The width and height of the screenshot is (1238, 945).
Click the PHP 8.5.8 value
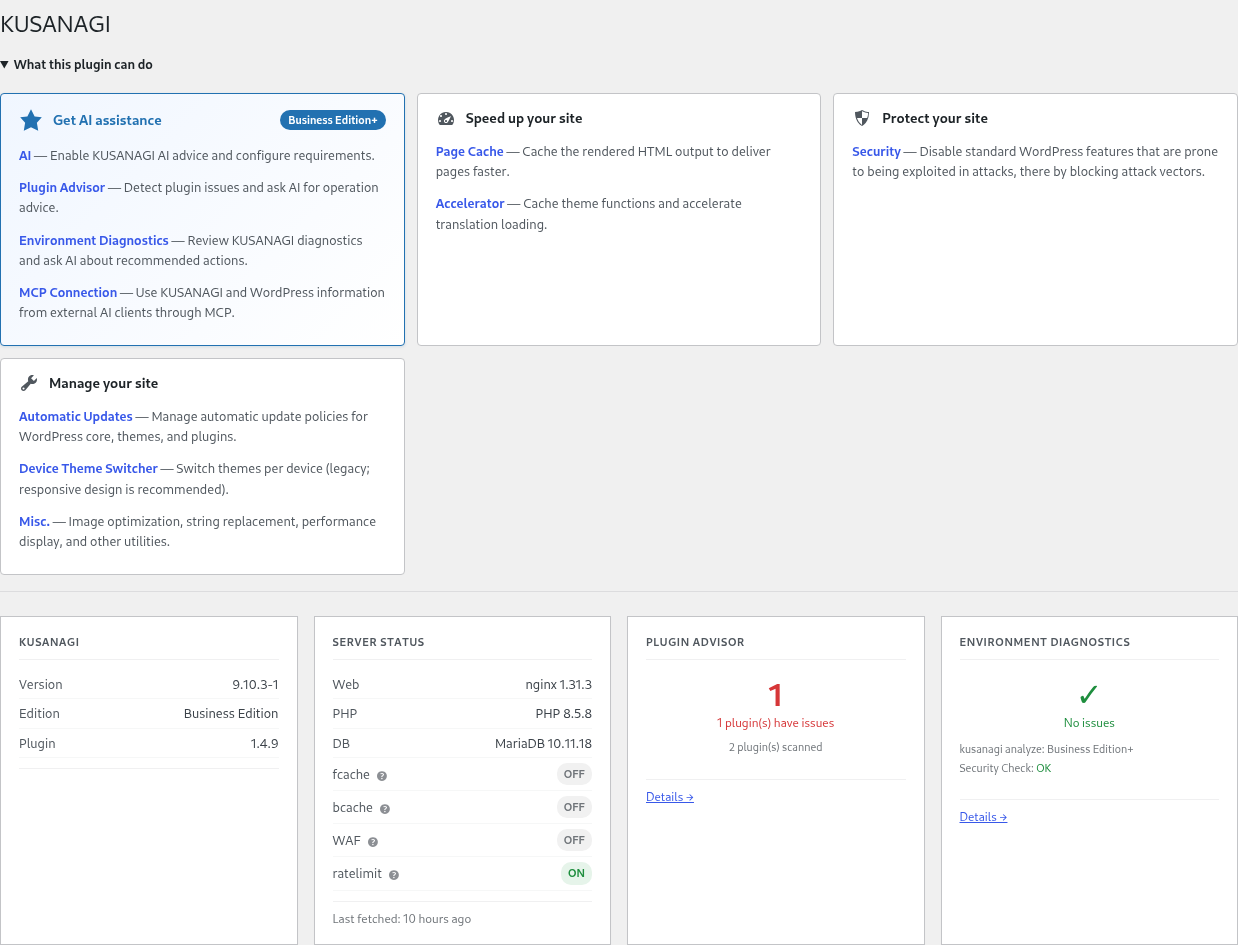click(564, 714)
